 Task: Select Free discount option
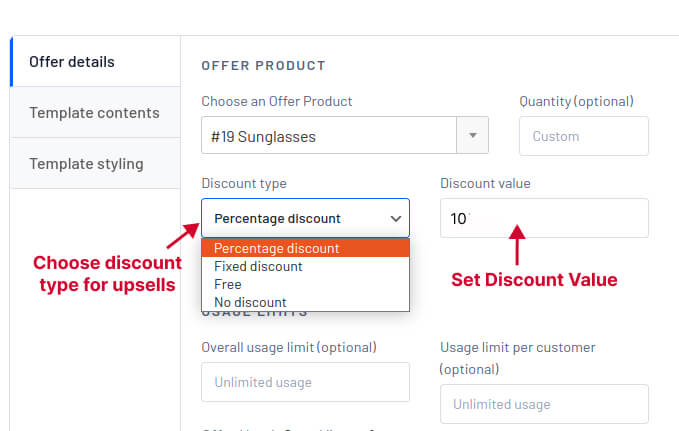pos(305,285)
